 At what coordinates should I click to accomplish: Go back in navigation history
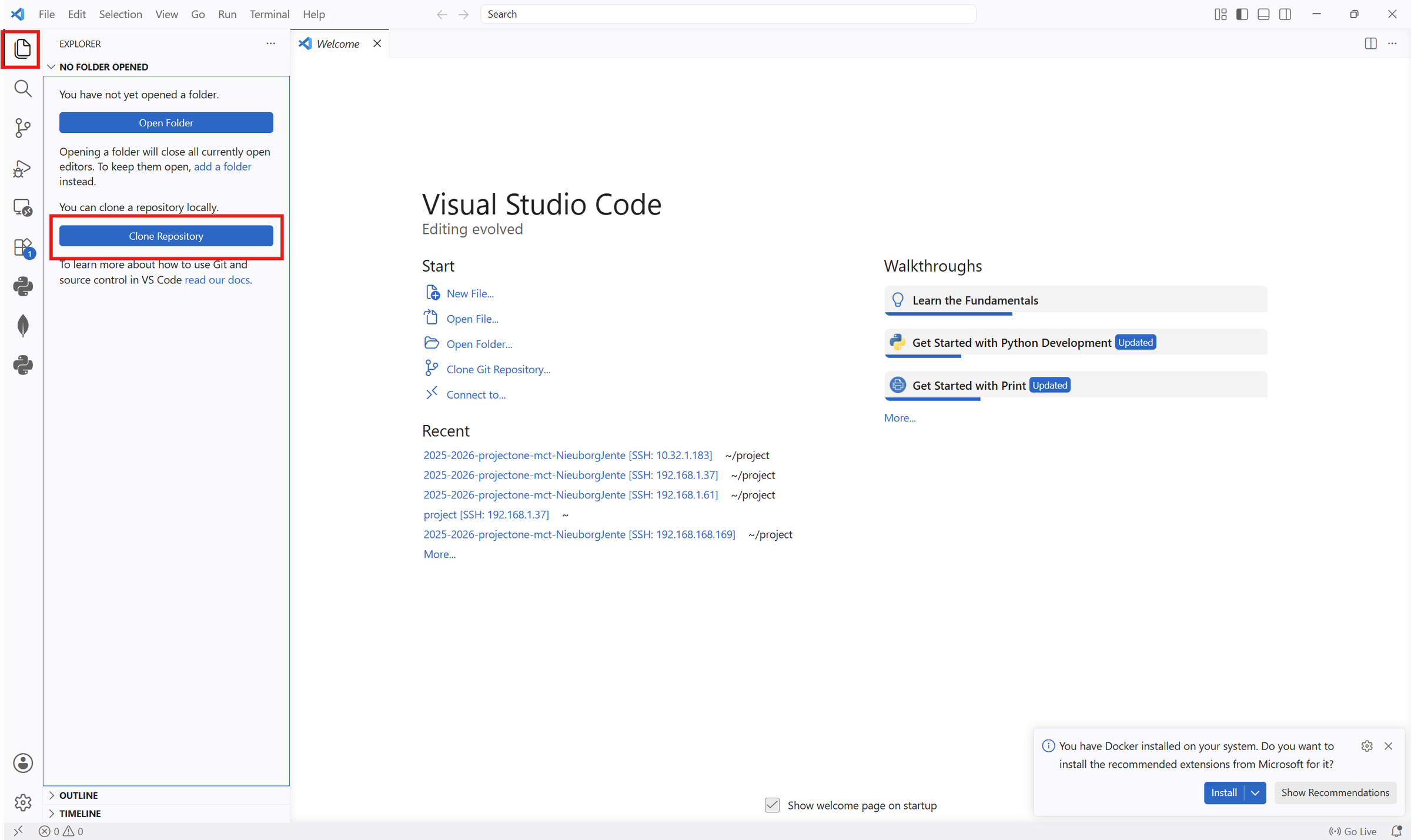click(442, 14)
